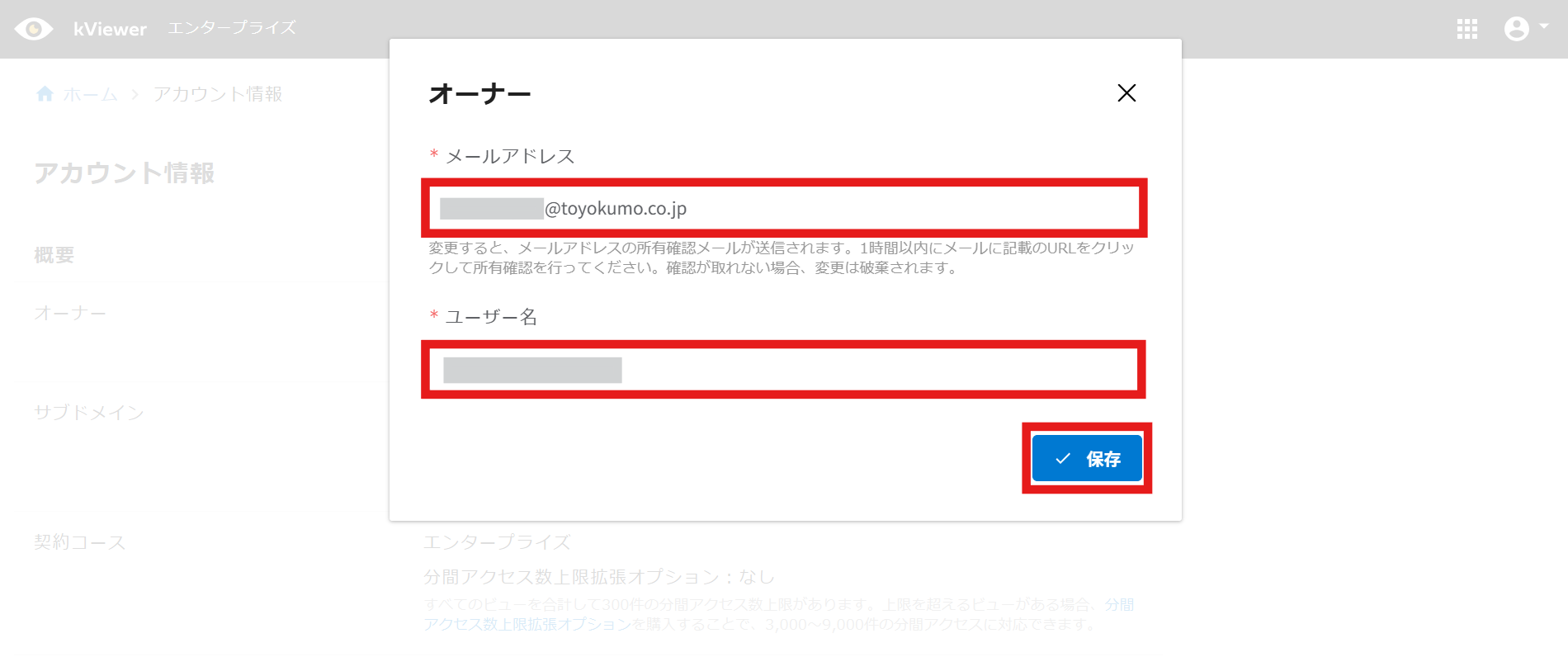Click the アカウント情報 page heading
1568x657 pixels.
[125, 173]
